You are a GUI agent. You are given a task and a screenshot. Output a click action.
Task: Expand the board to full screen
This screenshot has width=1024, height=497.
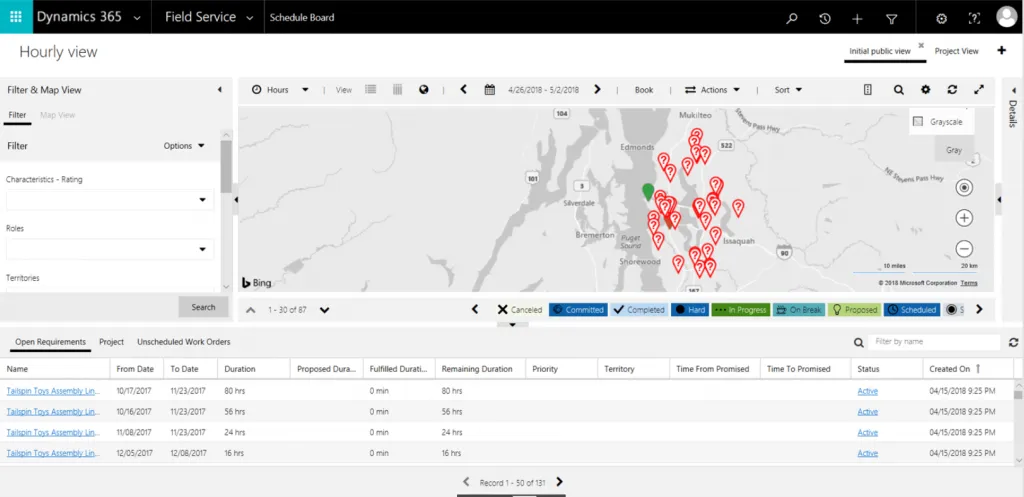[x=979, y=90]
